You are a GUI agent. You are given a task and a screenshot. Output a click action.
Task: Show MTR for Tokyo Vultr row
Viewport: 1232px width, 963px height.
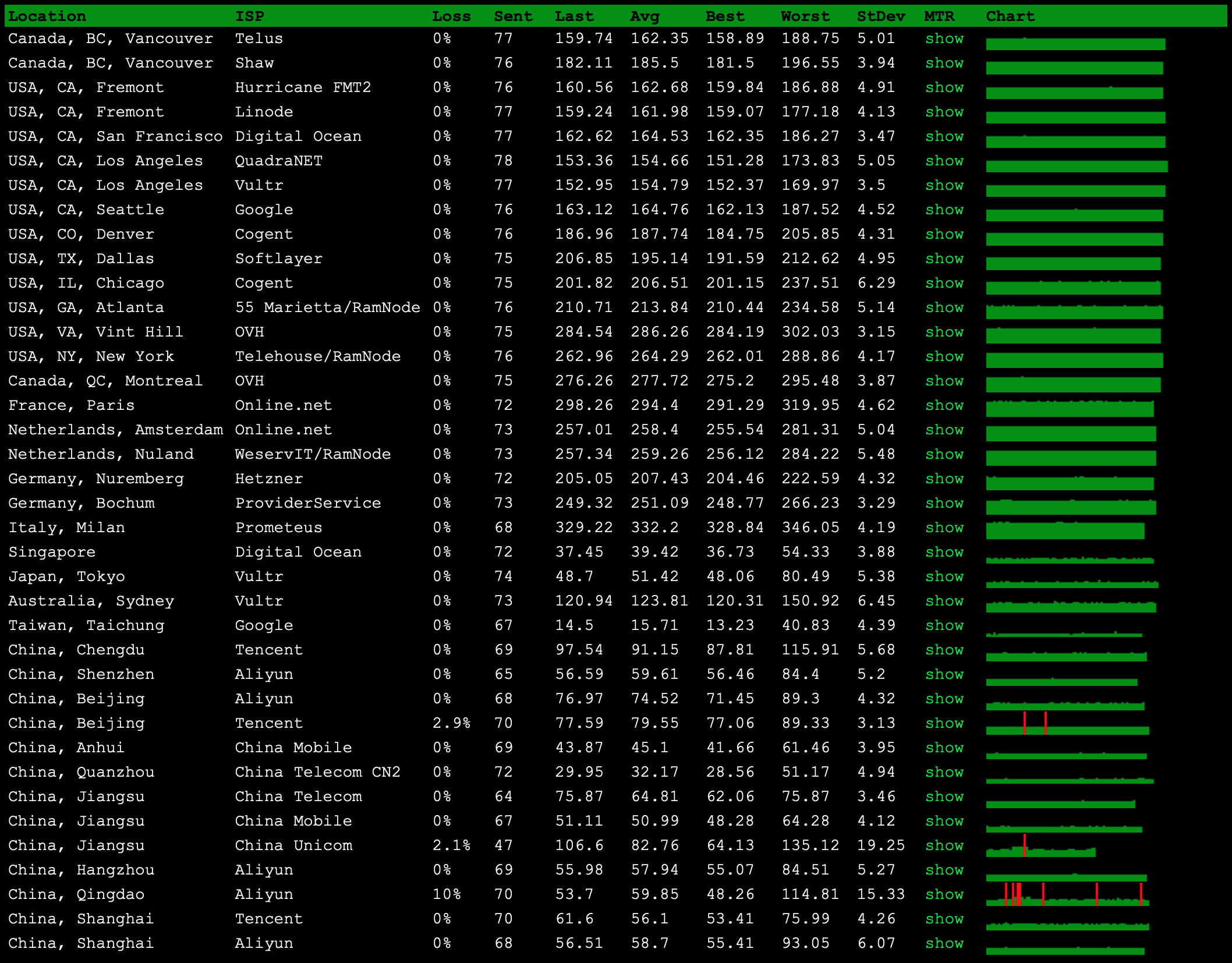coord(944,576)
